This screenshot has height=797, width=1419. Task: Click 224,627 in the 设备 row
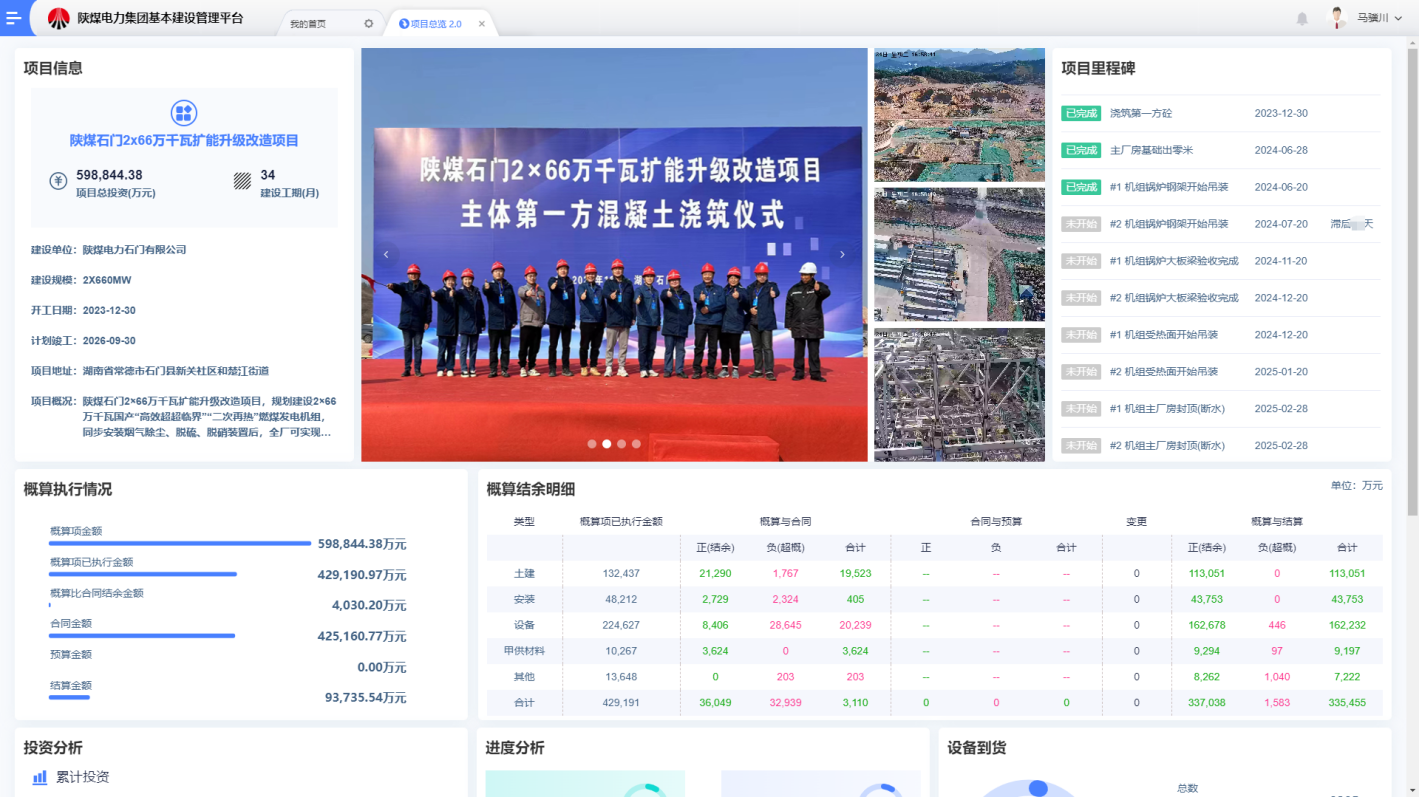621,625
